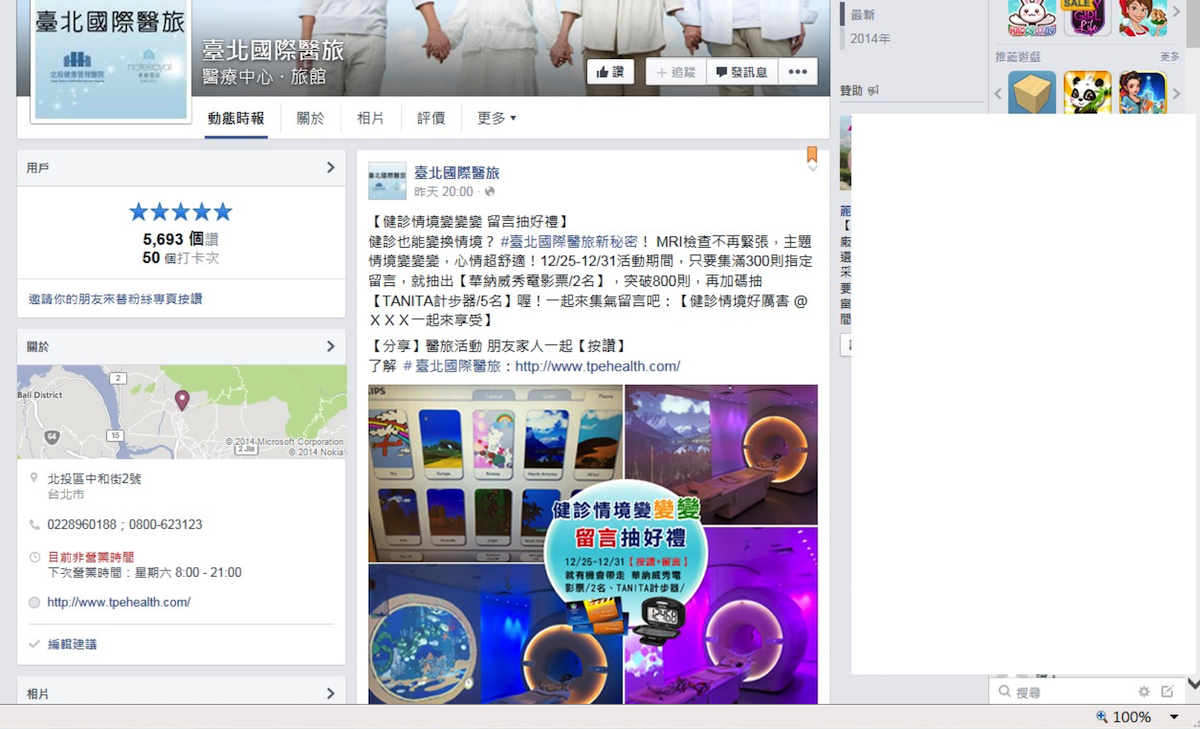The height and width of the screenshot is (729, 1200).
Task: Click the 發訊息 (Message) button
Action: pos(741,72)
